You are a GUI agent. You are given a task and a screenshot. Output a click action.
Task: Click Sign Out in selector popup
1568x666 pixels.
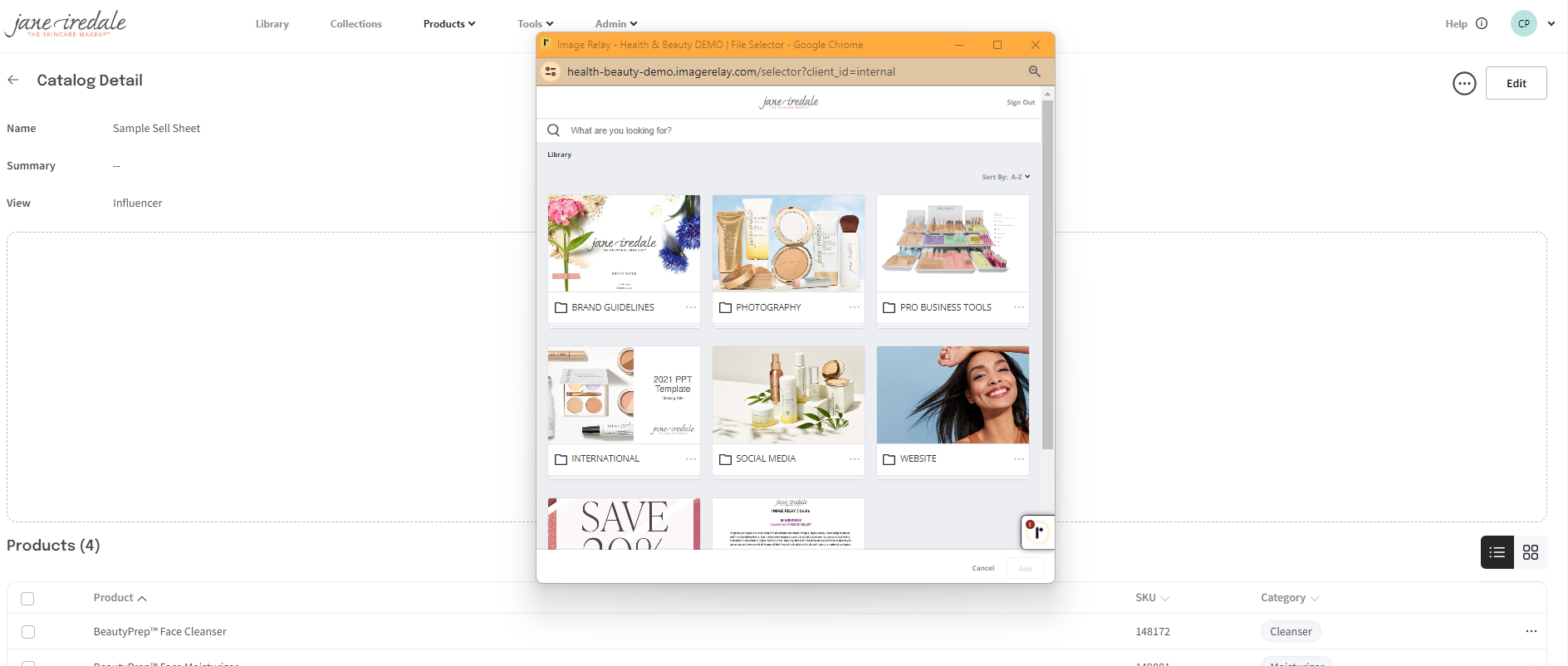[x=1021, y=102]
